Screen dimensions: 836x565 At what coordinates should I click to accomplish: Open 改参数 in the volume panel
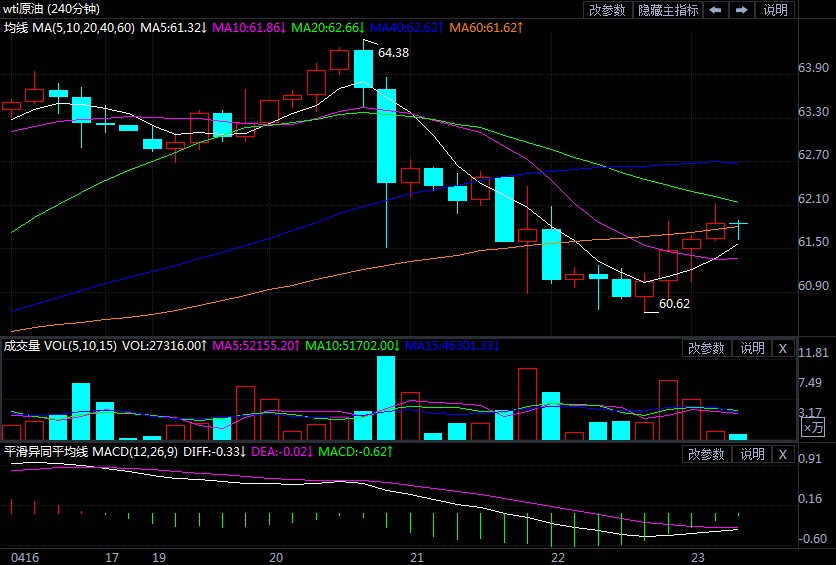click(x=706, y=348)
